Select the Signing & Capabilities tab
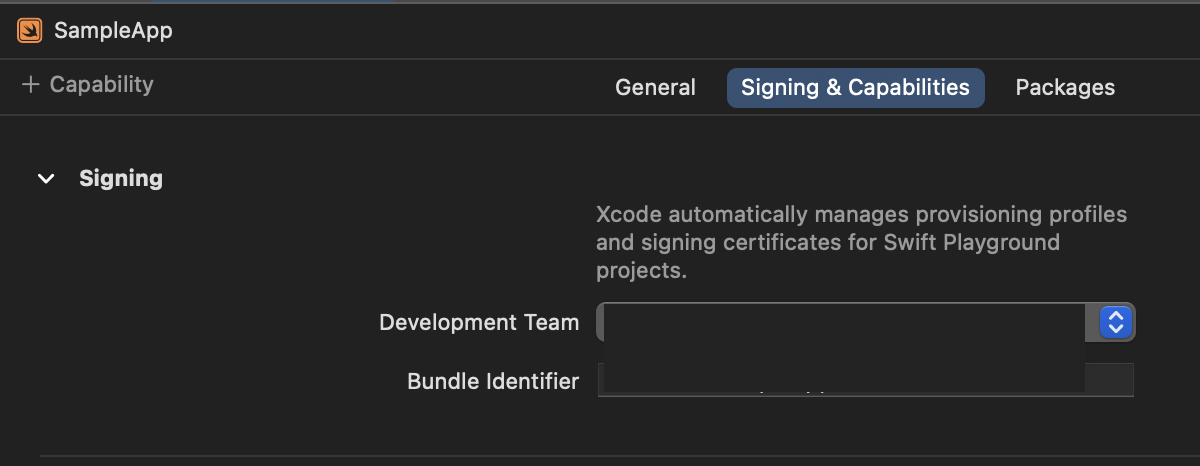The height and width of the screenshot is (466, 1200). (855, 87)
